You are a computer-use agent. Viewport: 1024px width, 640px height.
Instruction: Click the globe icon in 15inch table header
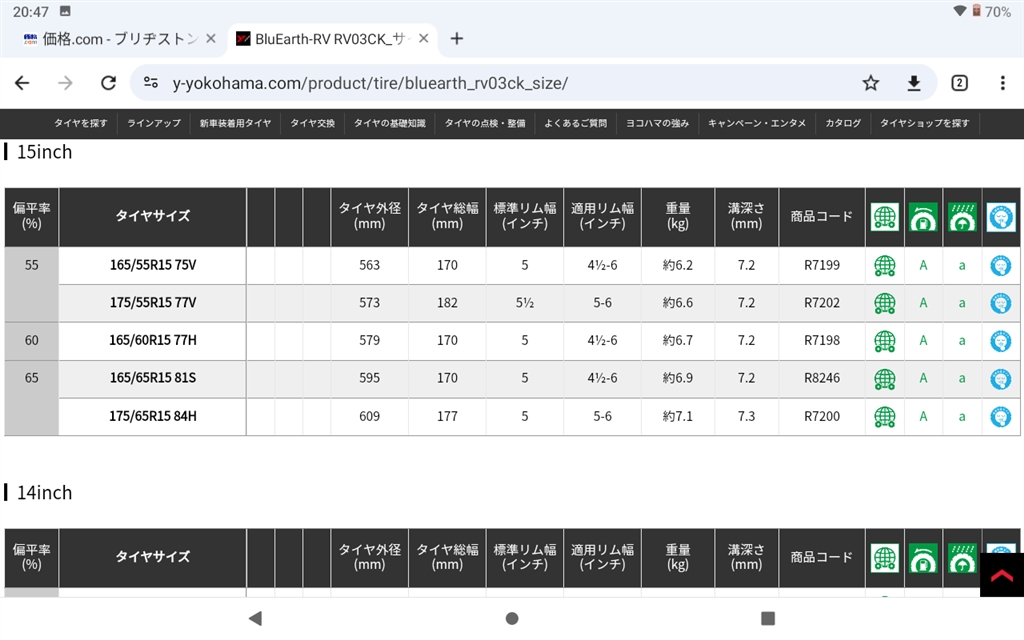tap(885, 217)
